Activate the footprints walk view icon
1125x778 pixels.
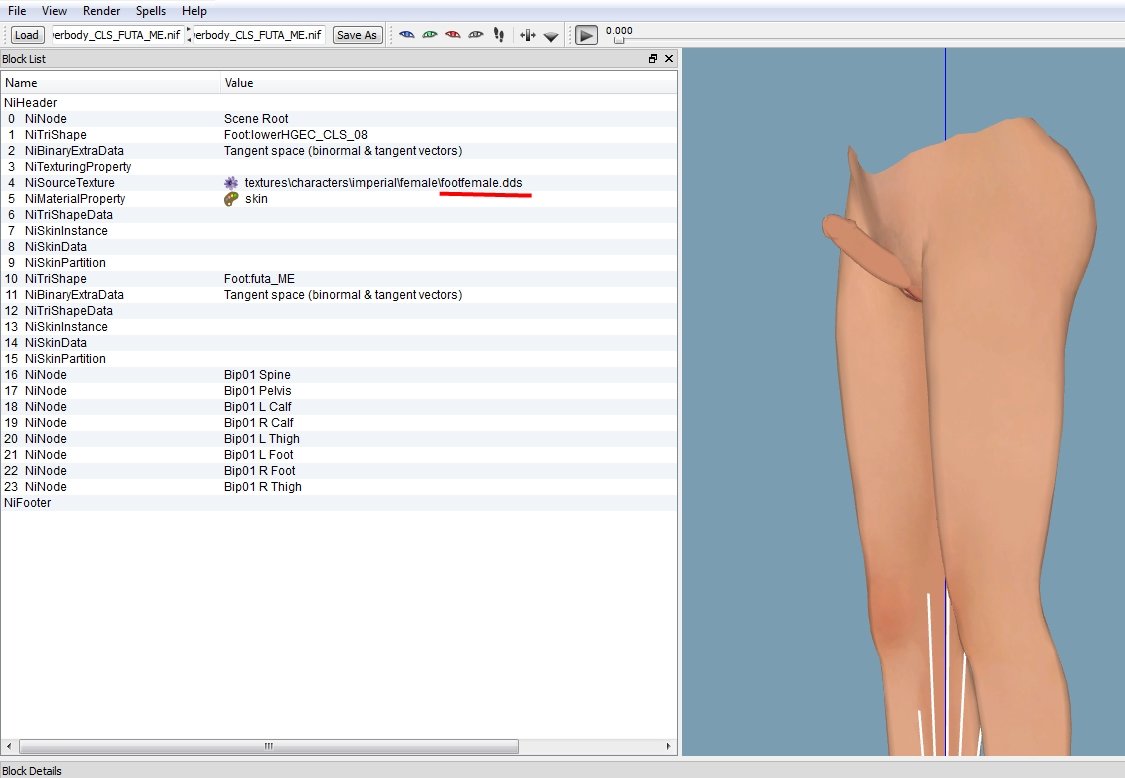499,34
